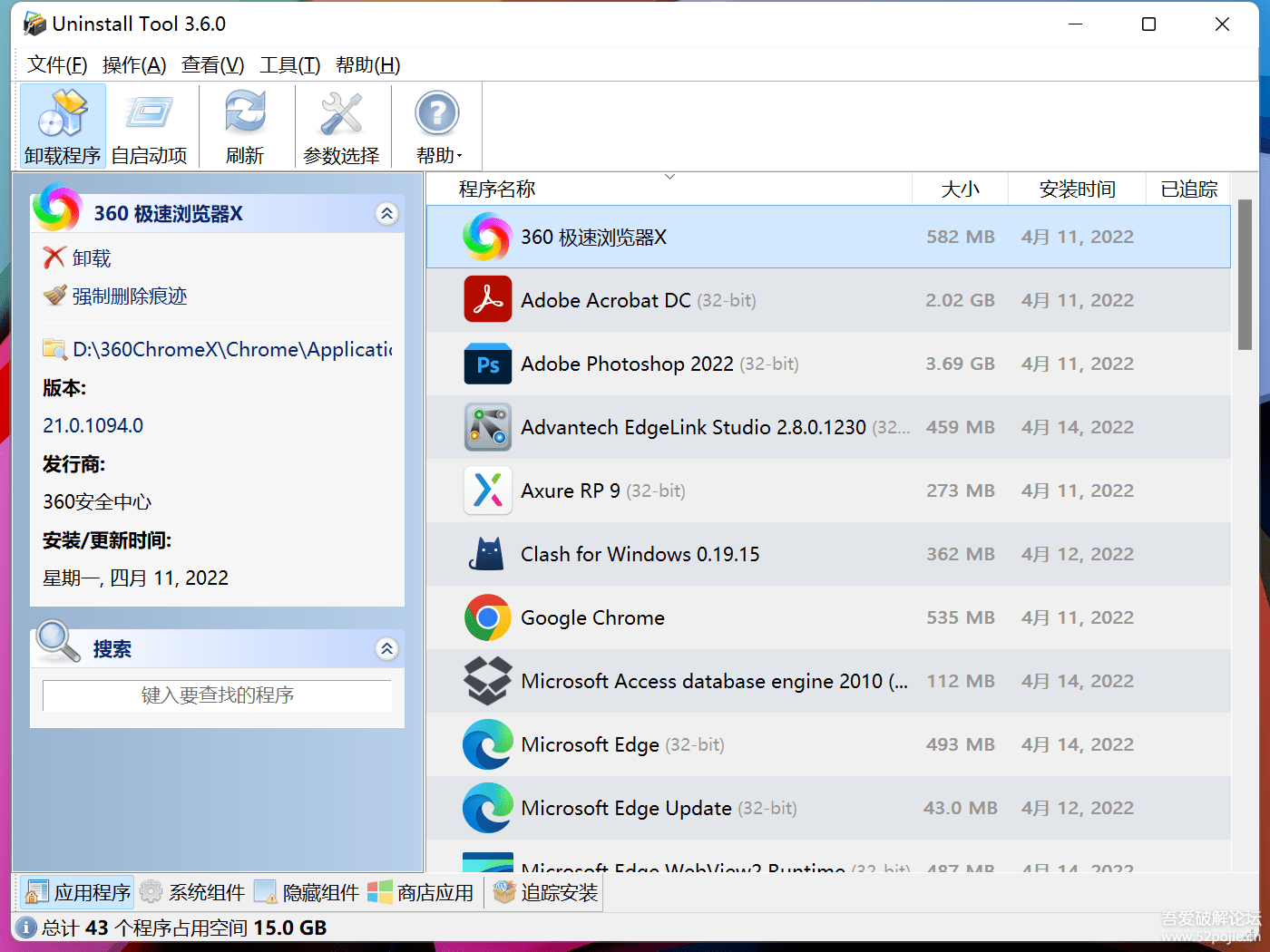
Task: Click the 360 极速浏览器X icon in list
Action: 487,237
